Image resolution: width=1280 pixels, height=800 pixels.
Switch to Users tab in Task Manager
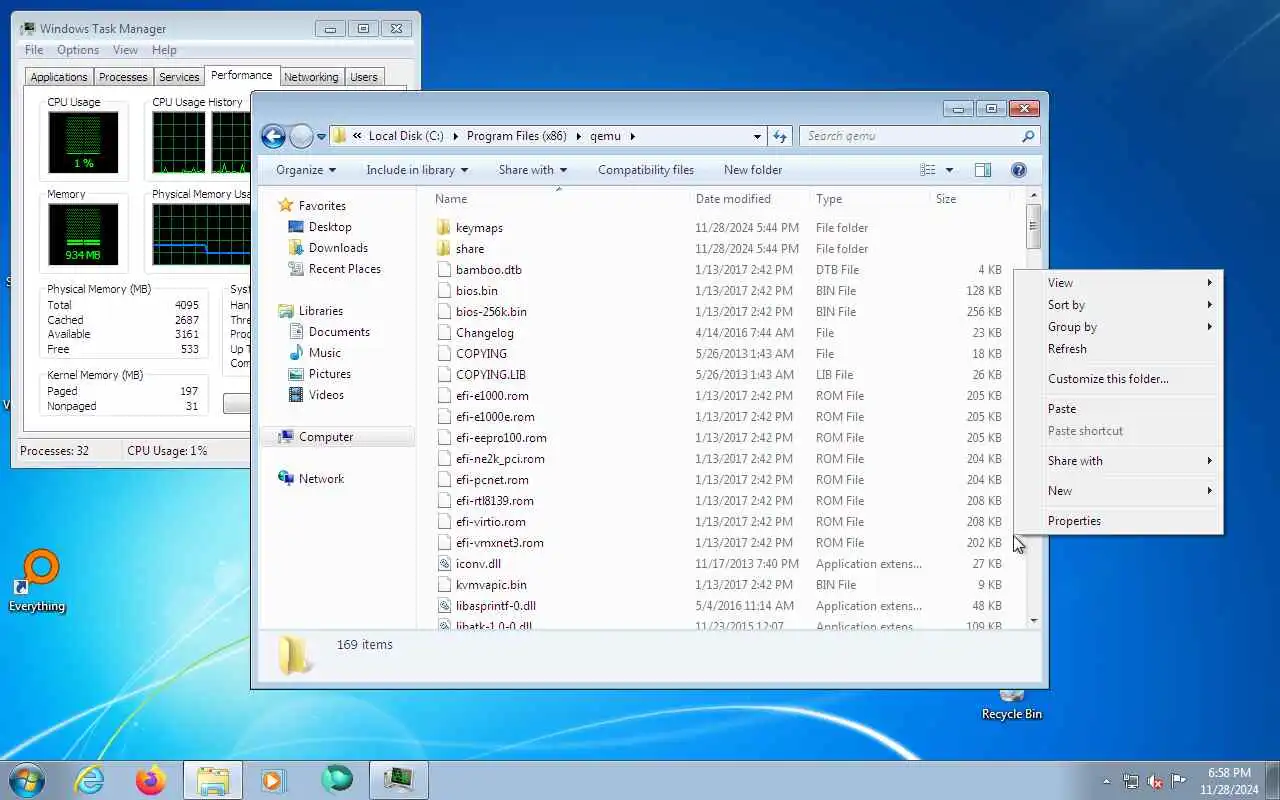pos(364,77)
